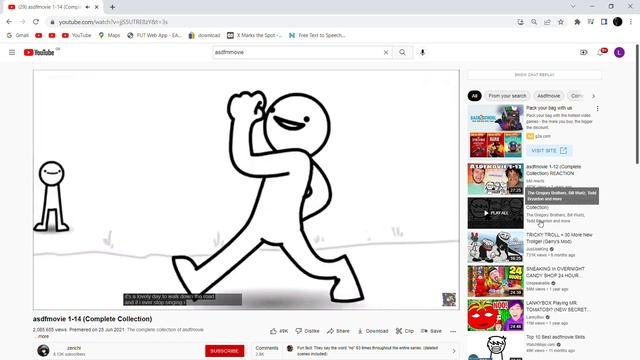Open the Free Text to Speech bookmark
The height and width of the screenshot is (360, 640).
coord(317,36)
